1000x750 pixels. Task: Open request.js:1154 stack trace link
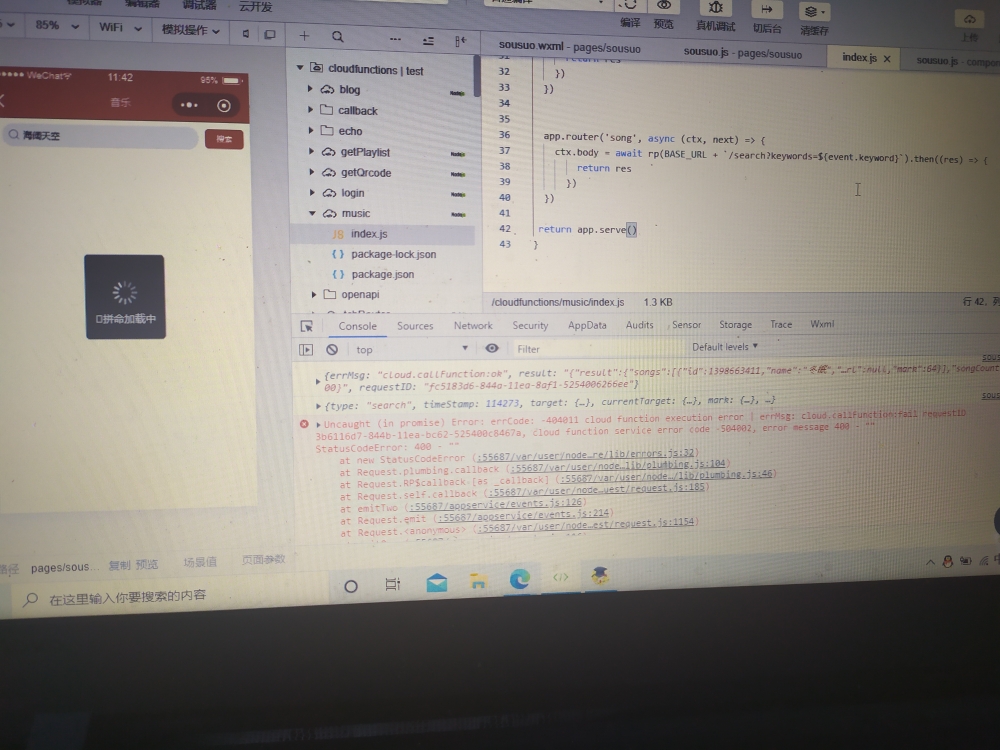[587, 524]
